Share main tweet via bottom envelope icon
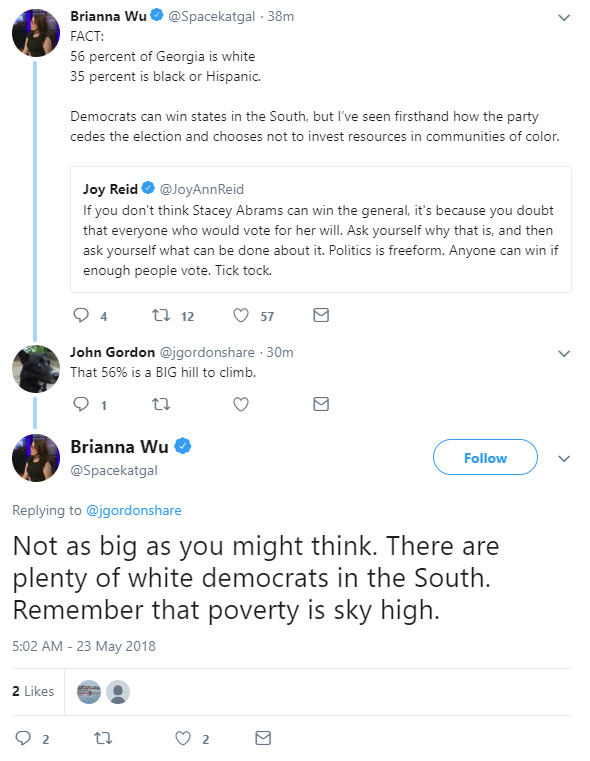This screenshot has width=590, height=761. click(263, 738)
